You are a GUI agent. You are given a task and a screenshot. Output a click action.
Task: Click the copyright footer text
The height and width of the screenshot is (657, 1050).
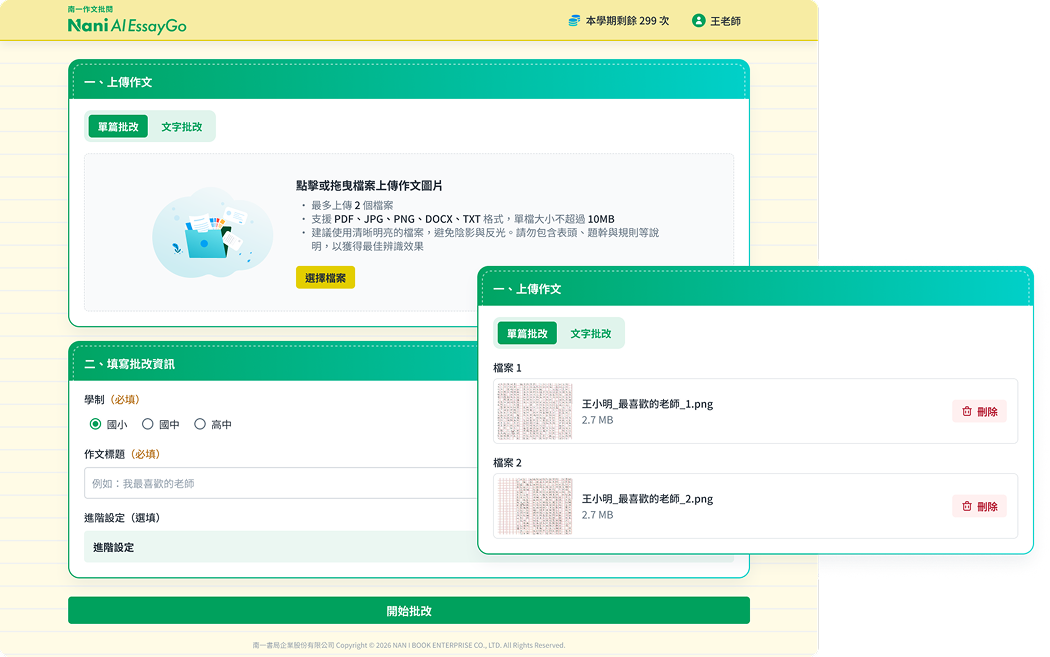tap(408, 646)
